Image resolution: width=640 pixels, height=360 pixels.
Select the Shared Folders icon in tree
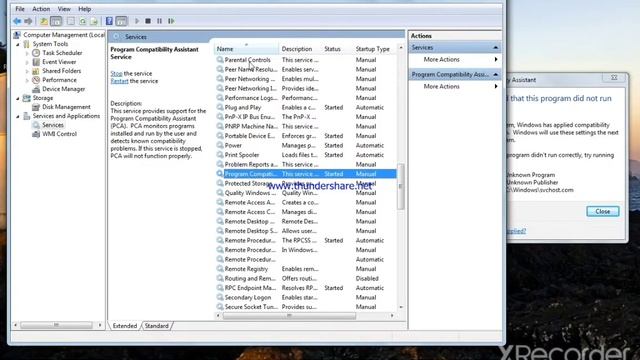point(36,71)
